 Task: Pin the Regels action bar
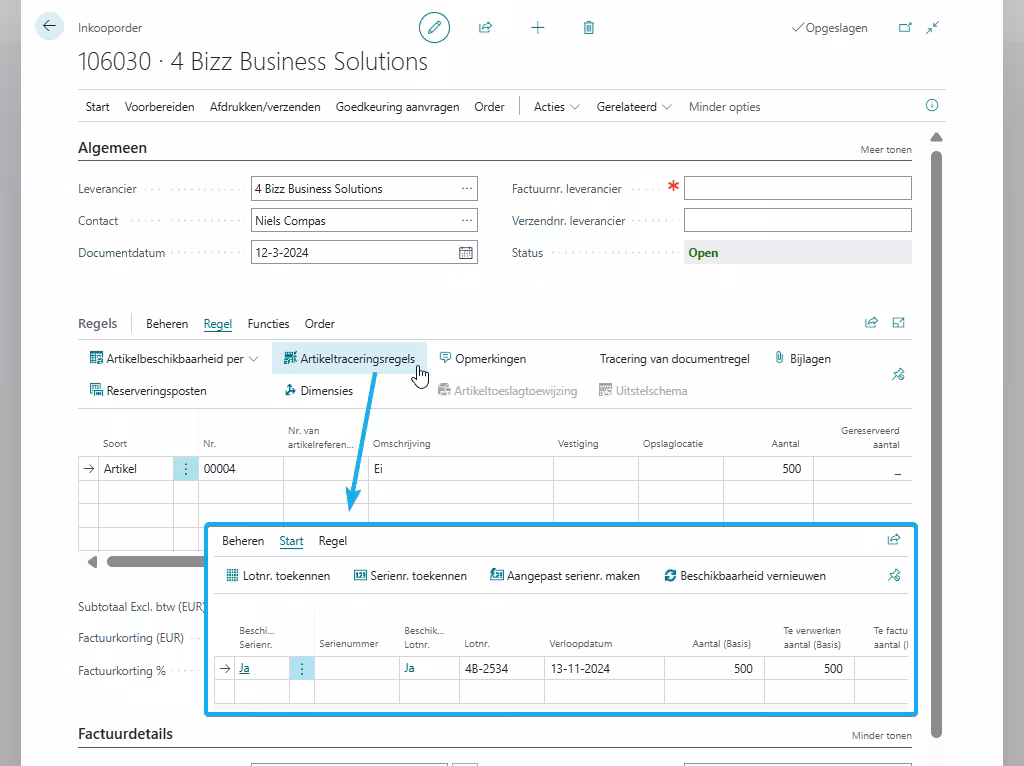(898, 374)
